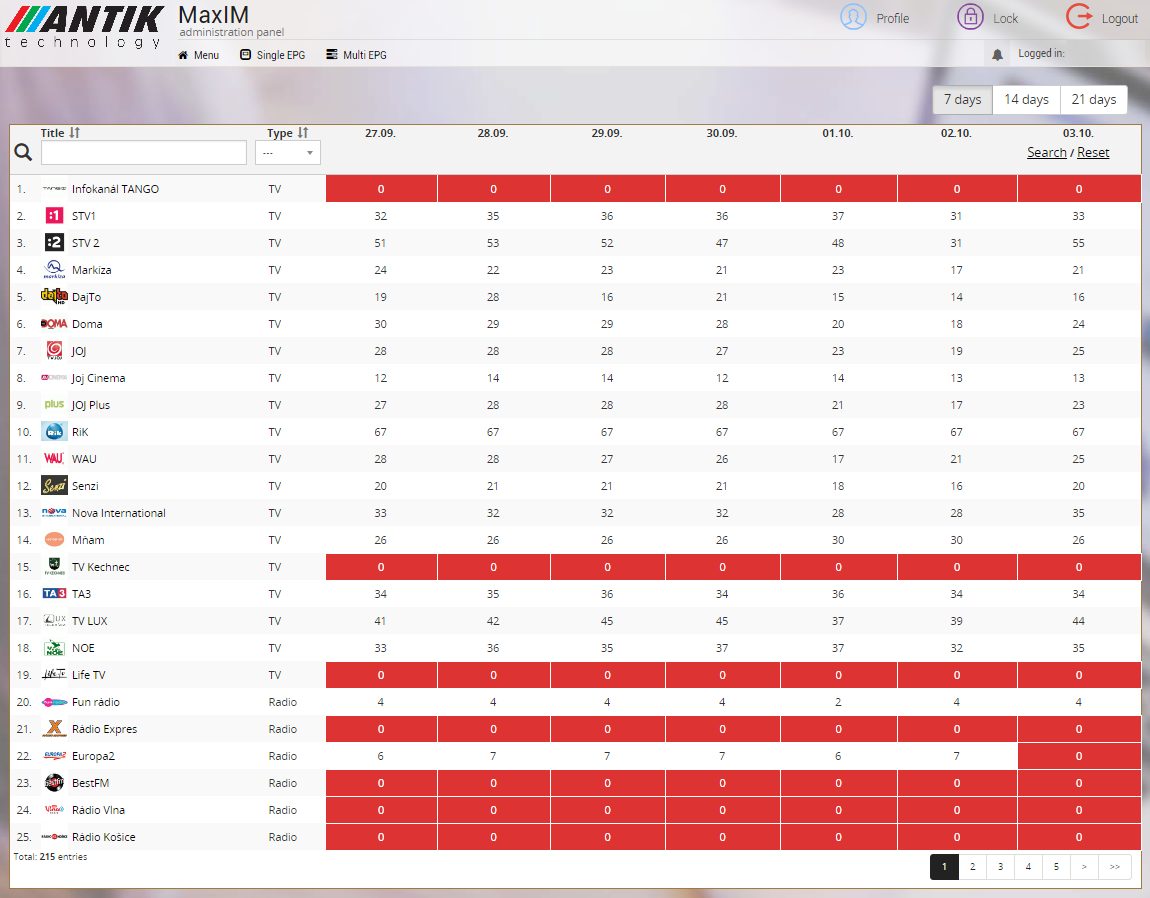Click the Reset link
This screenshot has height=898, width=1150.
point(1093,153)
